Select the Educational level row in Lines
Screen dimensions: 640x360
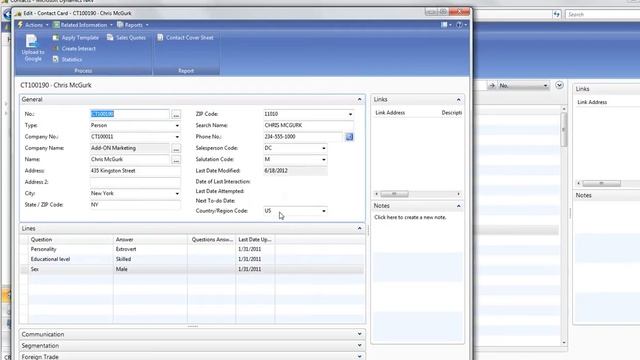192,259
